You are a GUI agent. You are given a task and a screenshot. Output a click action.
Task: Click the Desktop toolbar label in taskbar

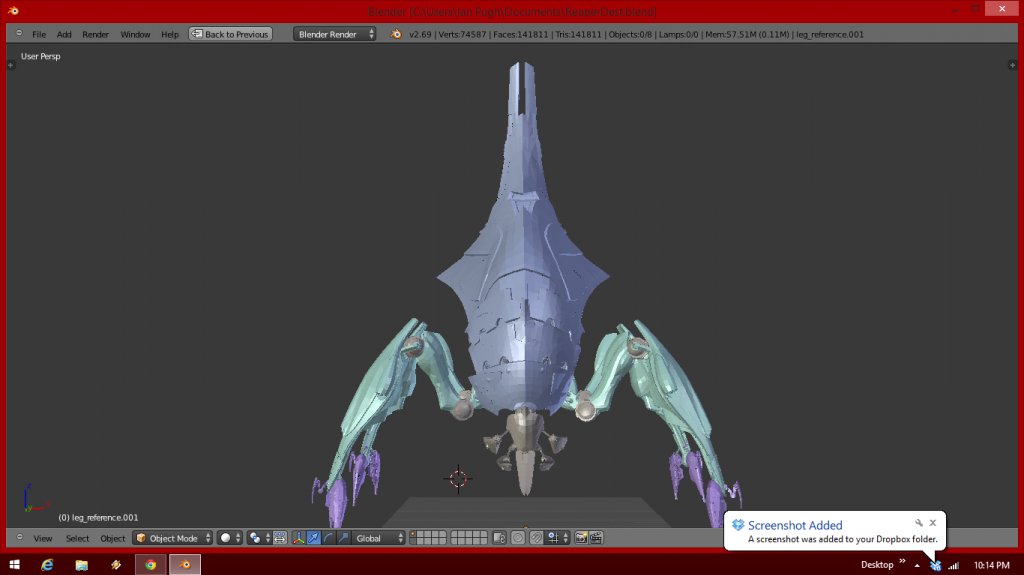pyautogui.click(x=876, y=565)
